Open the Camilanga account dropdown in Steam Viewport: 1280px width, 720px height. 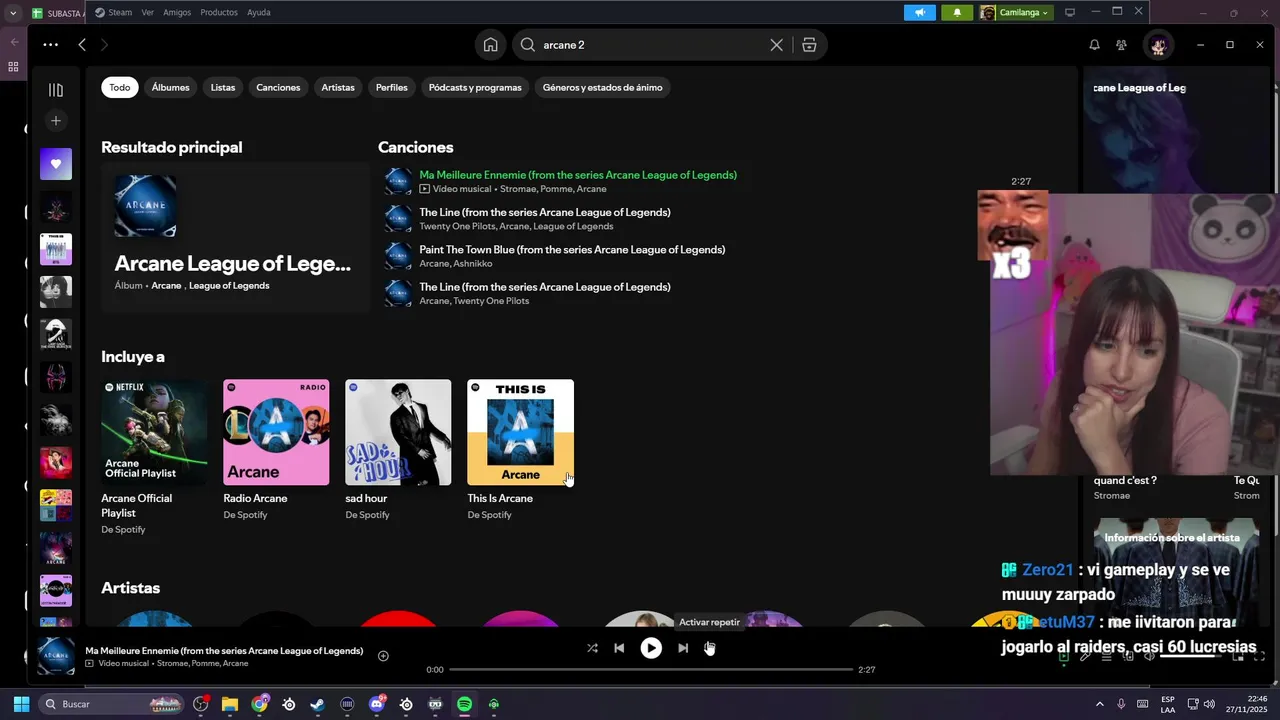(1014, 12)
